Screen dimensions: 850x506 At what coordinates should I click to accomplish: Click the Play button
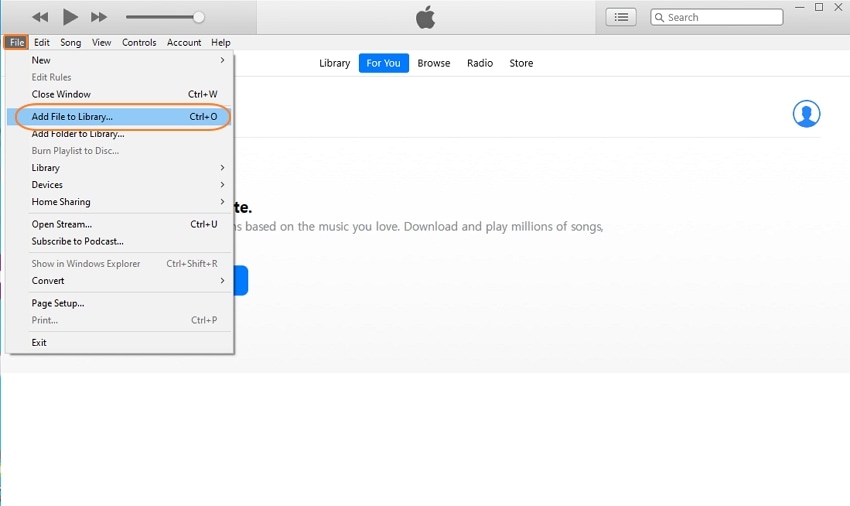[70, 17]
